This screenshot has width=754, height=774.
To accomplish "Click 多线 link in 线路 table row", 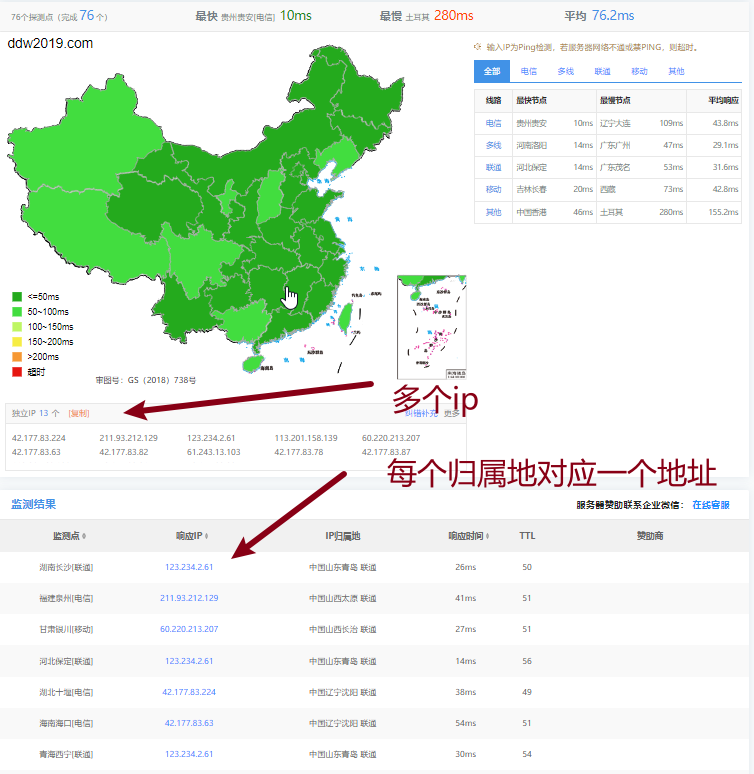I will pos(493,145).
